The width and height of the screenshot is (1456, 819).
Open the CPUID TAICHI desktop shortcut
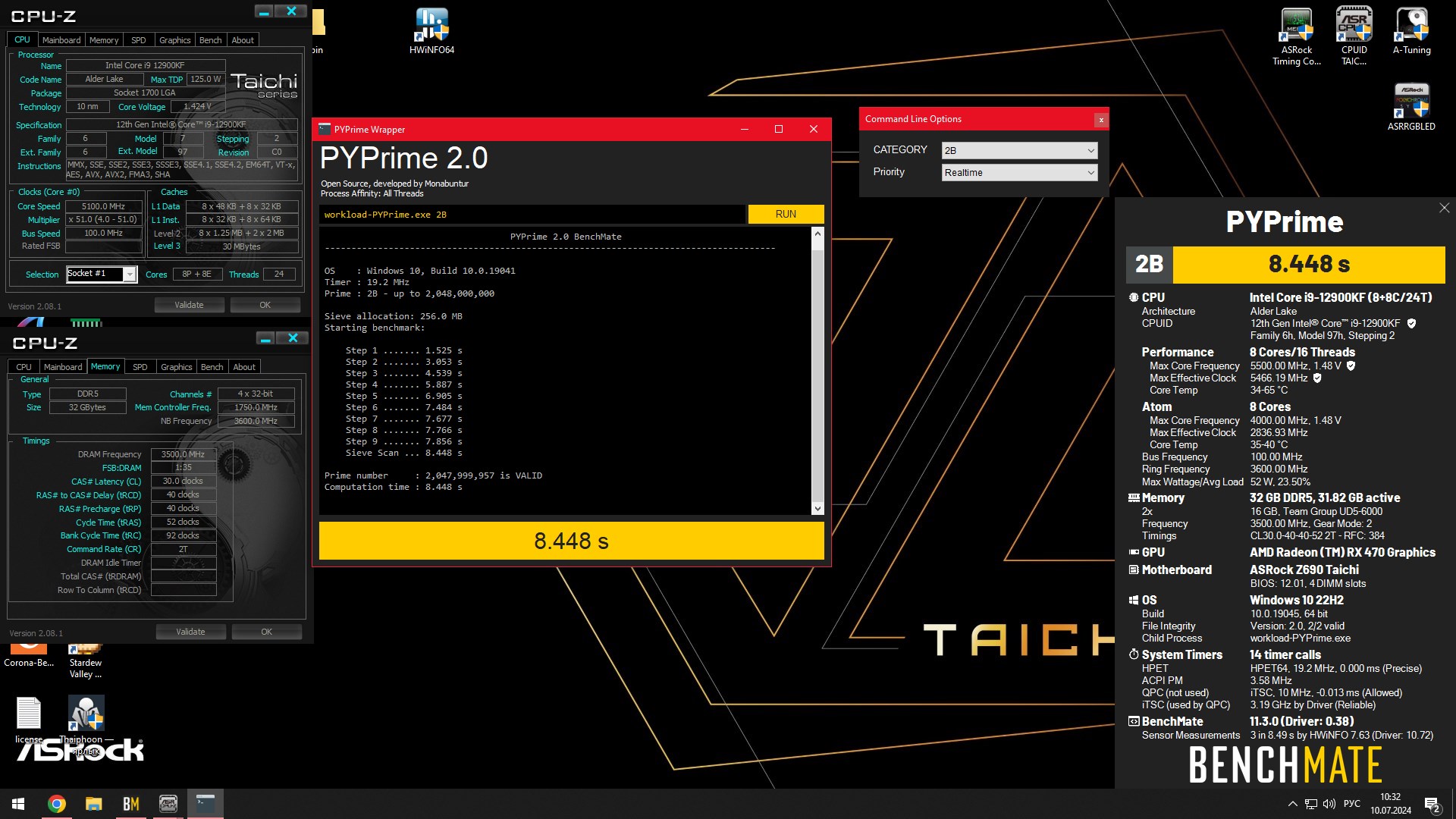pos(1354,36)
